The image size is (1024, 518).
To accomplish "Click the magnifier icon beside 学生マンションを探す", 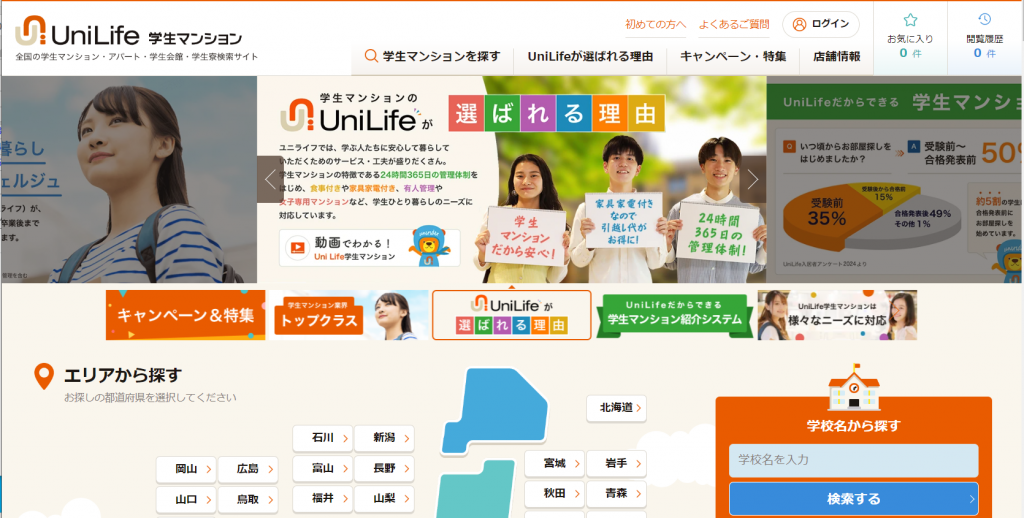I will coord(371,56).
